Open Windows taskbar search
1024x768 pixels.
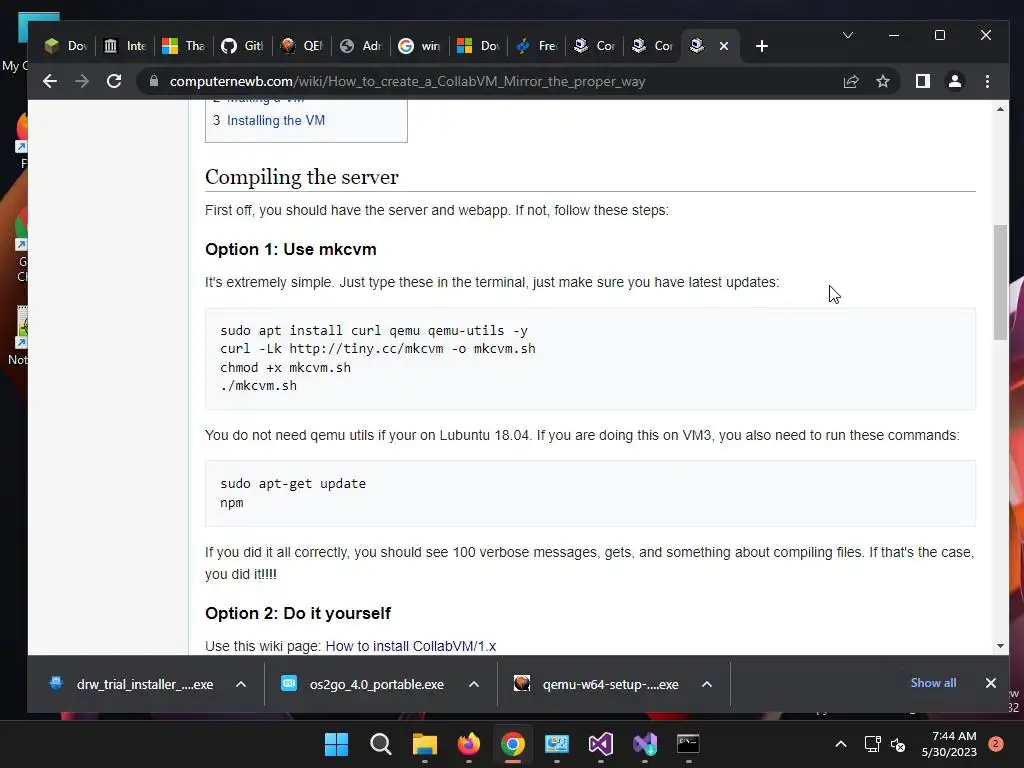click(380, 744)
